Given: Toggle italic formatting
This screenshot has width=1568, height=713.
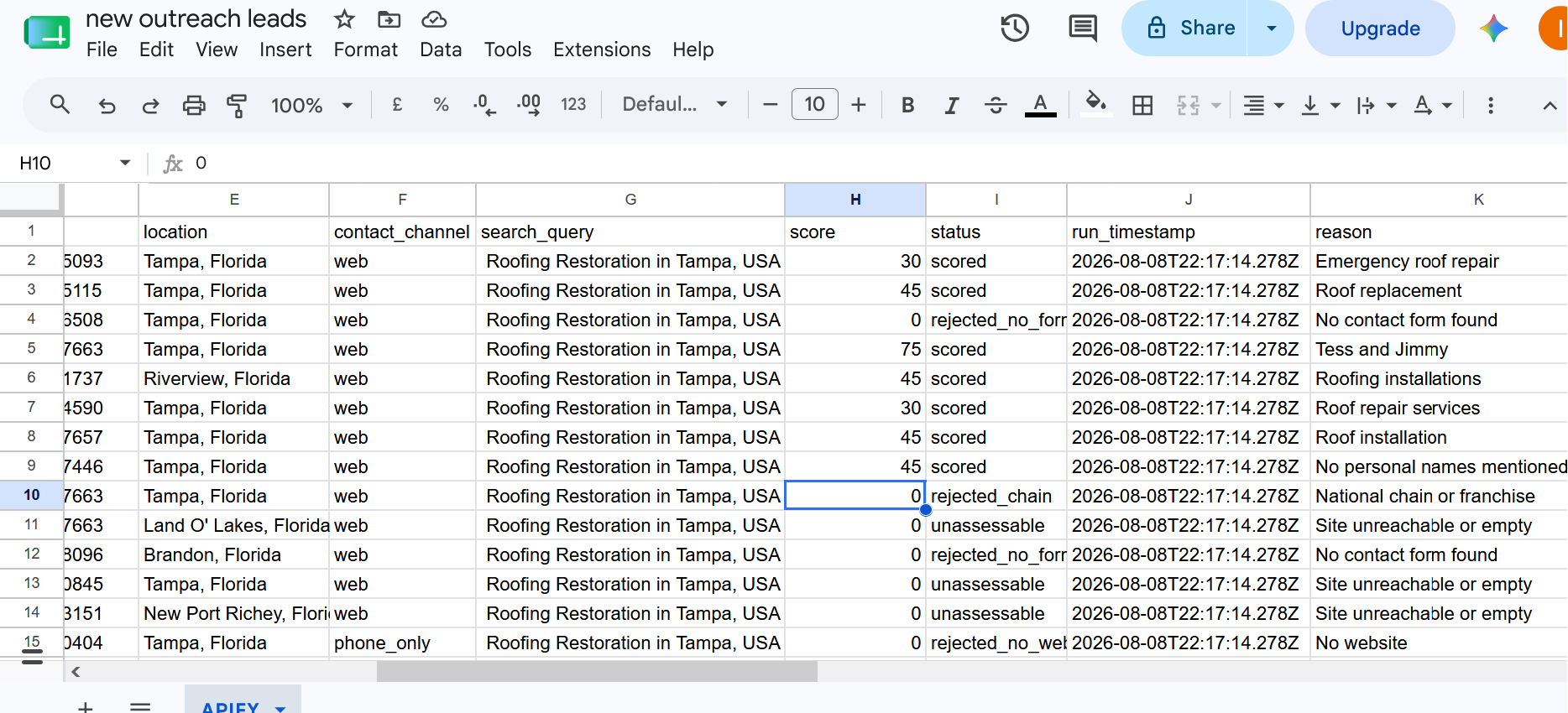Looking at the screenshot, I should click(x=951, y=105).
